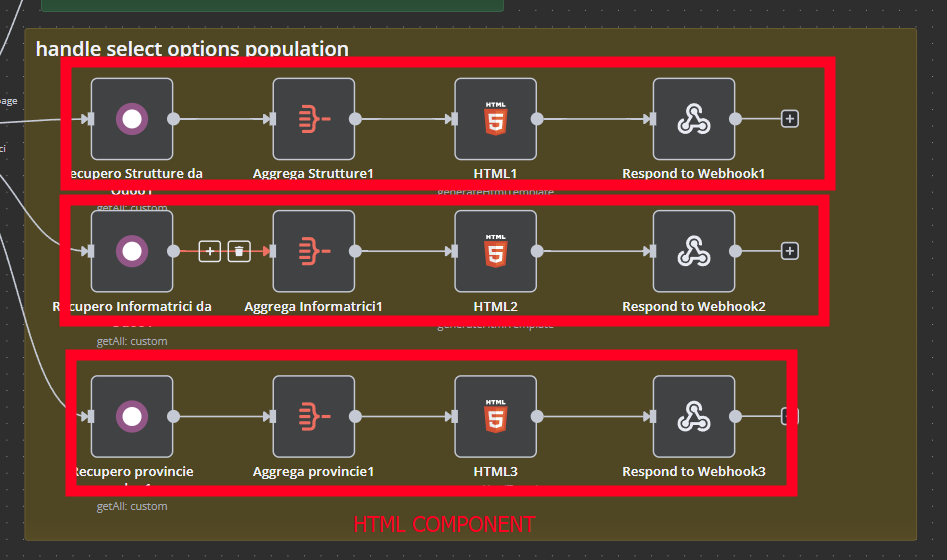Open the Respond to Webhook2 node

tap(694, 251)
